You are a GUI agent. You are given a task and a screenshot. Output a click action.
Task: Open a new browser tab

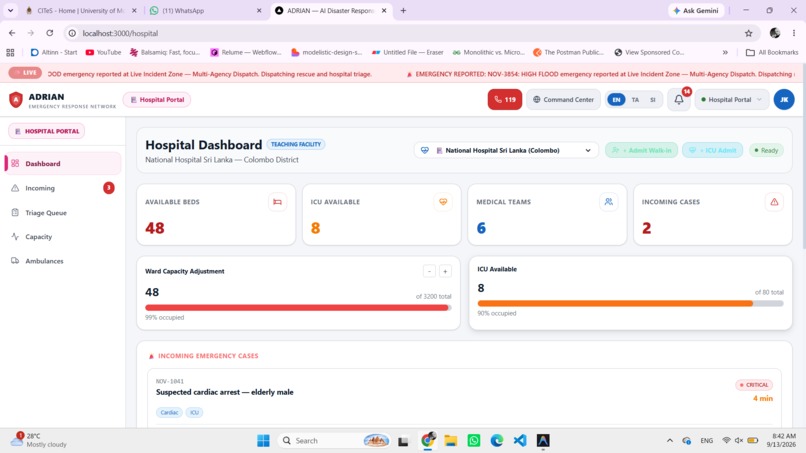point(404,11)
